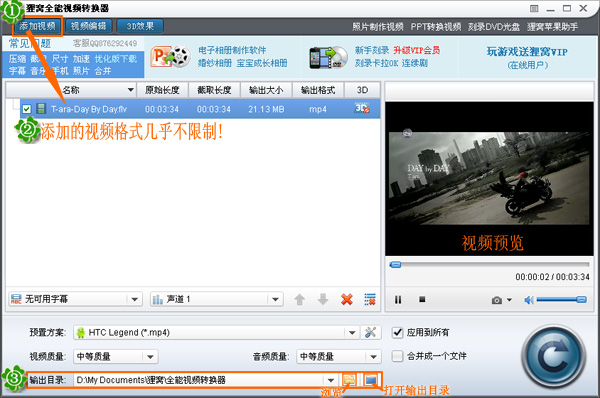Open 刻录DVD光盘 menu item

pyautogui.click(x=494, y=27)
